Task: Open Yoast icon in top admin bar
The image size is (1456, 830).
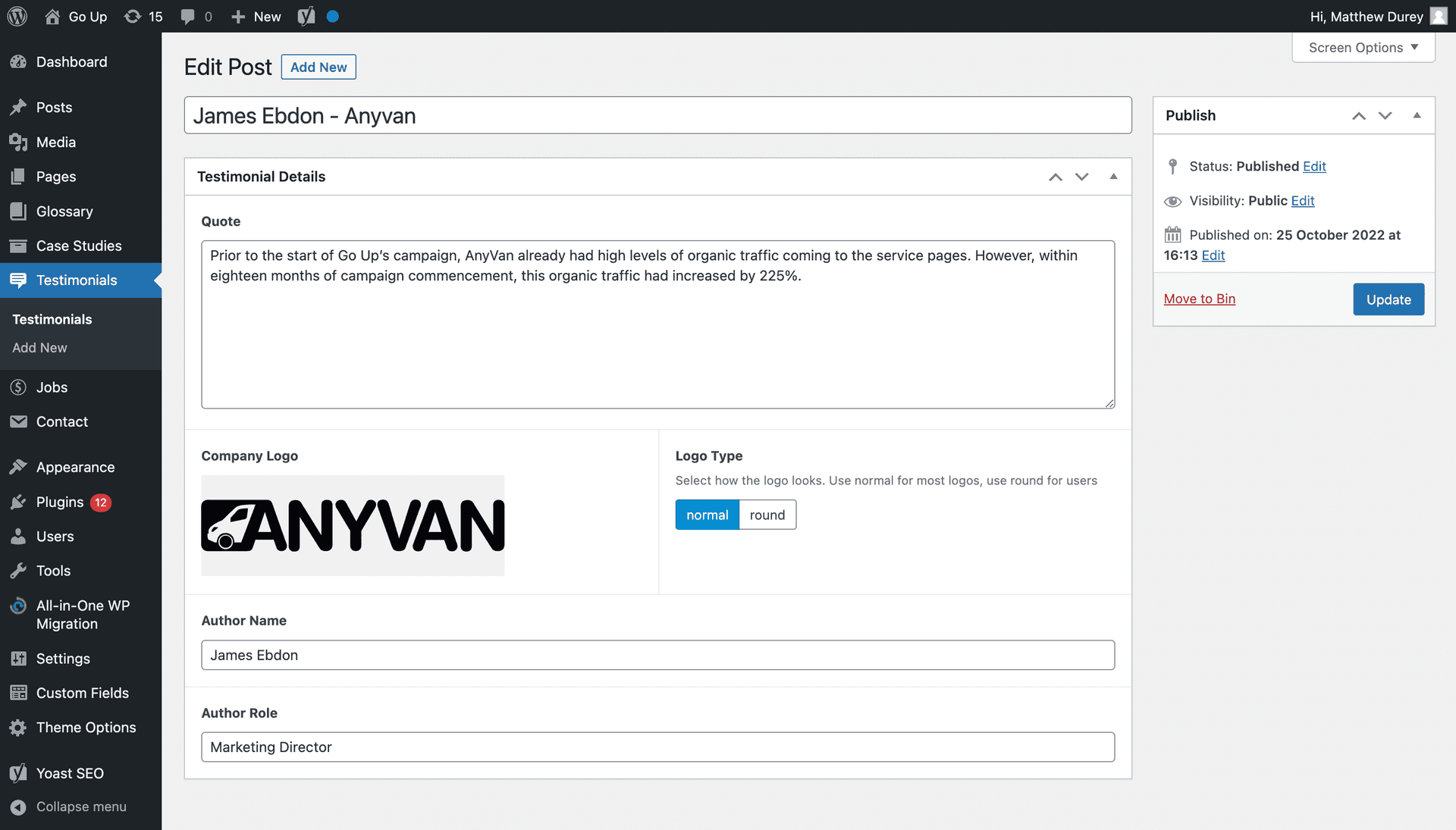Action: tap(306, 16)
